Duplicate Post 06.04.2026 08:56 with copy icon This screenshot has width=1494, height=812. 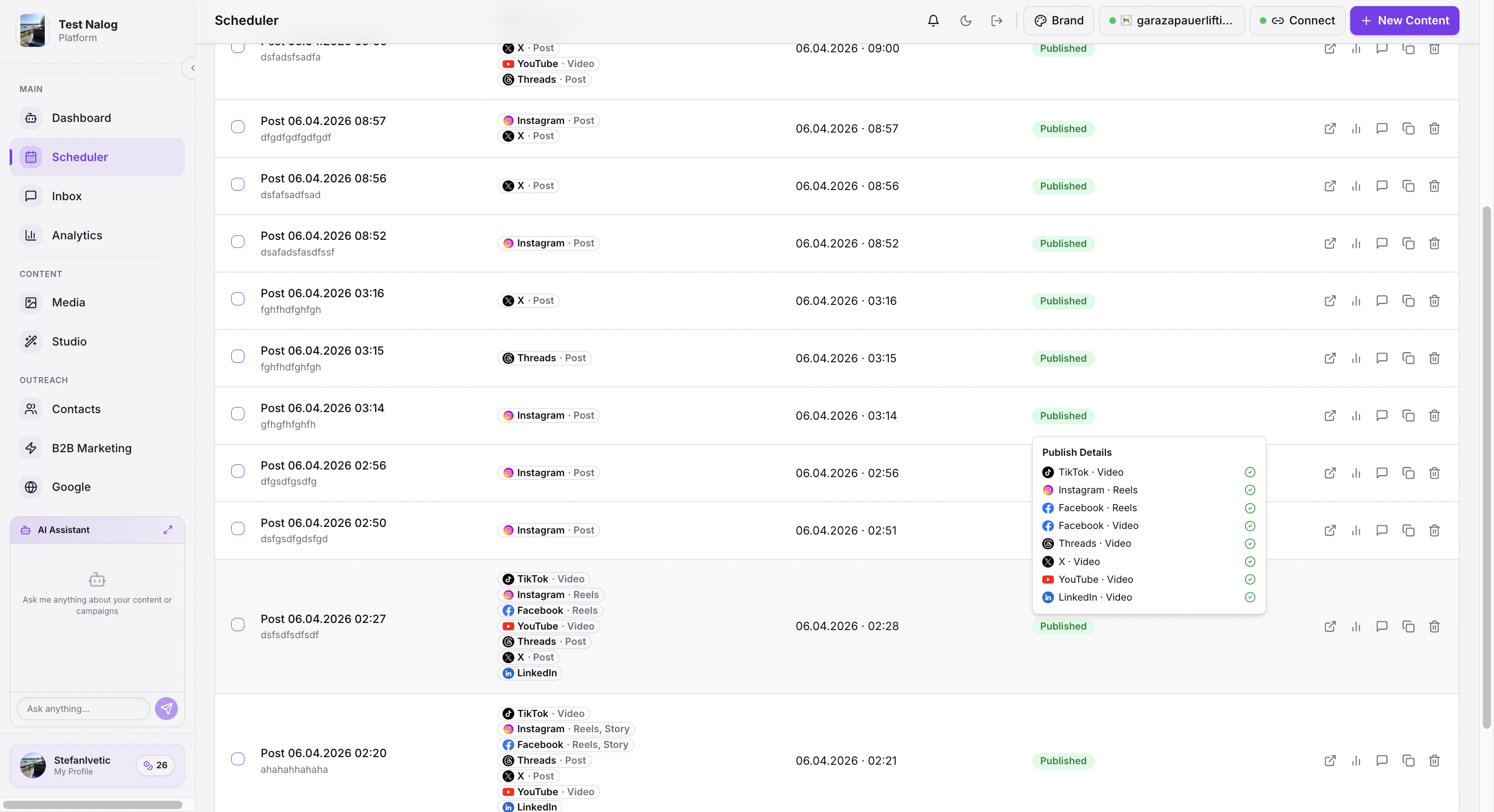1408,185
